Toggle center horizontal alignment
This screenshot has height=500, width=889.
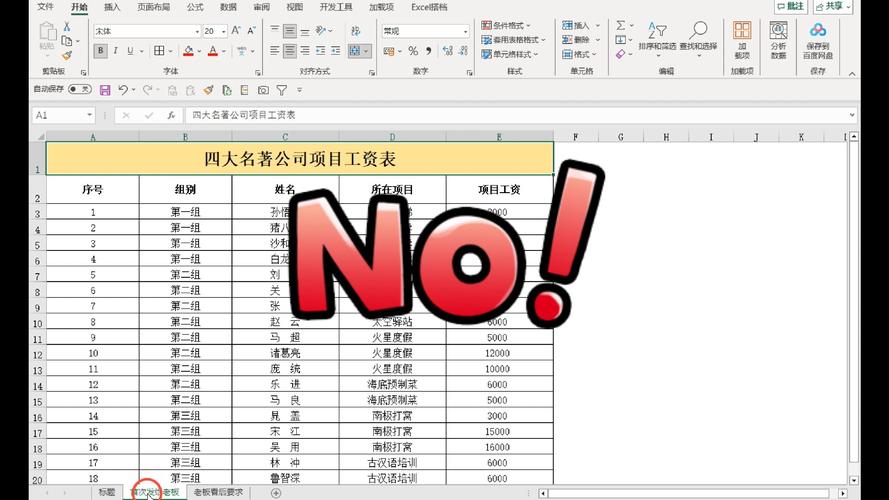pos(290,51)
